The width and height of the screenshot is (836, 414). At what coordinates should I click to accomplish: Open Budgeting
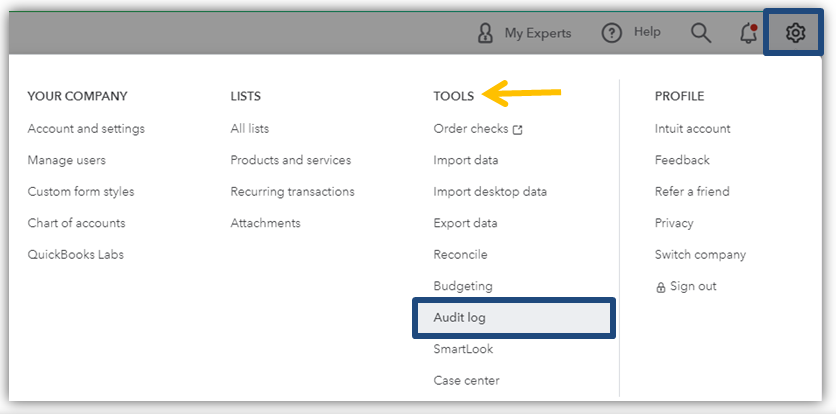pos(463,286)
